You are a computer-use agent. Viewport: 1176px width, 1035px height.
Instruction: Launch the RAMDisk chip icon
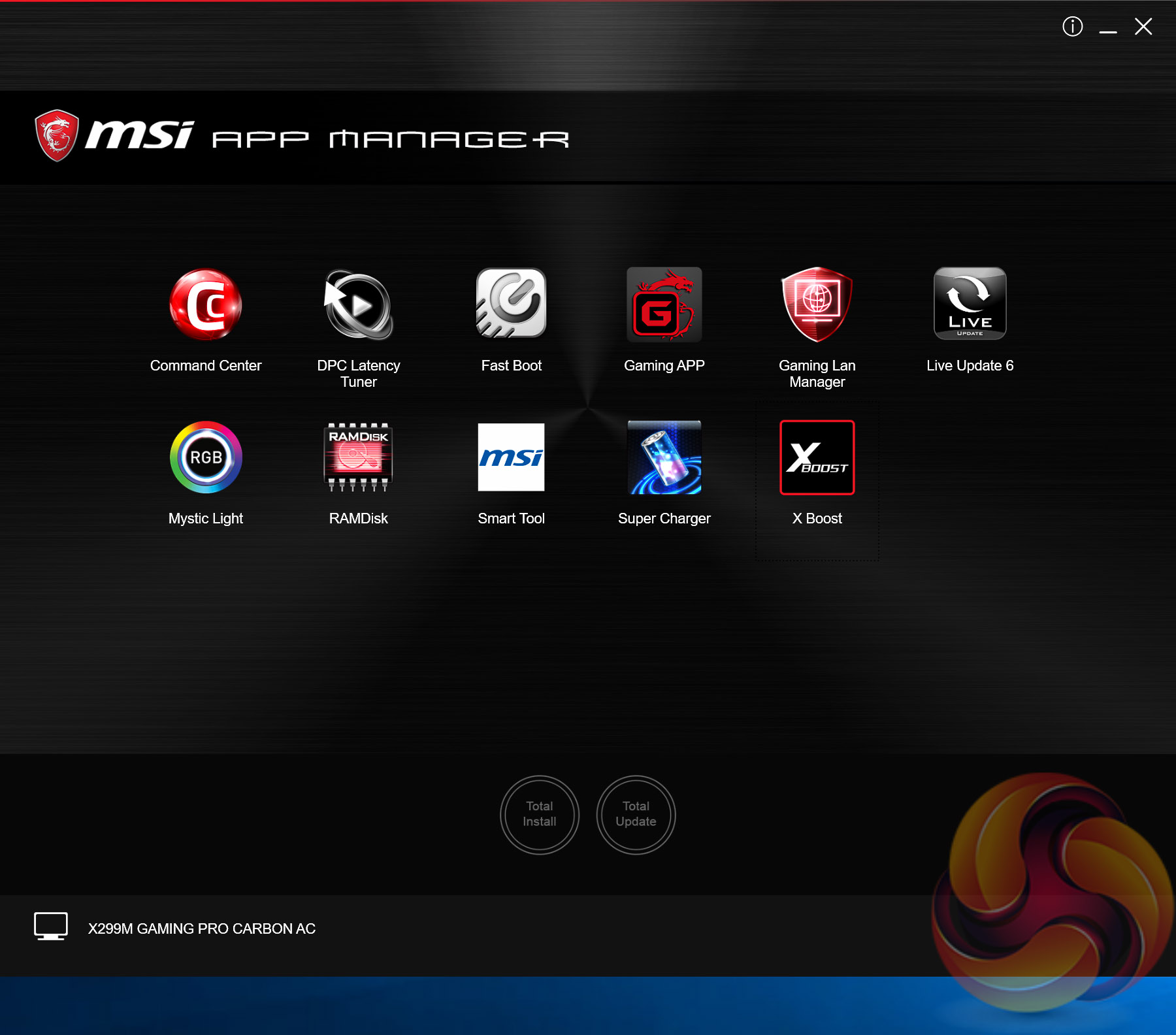click(359, 457)
